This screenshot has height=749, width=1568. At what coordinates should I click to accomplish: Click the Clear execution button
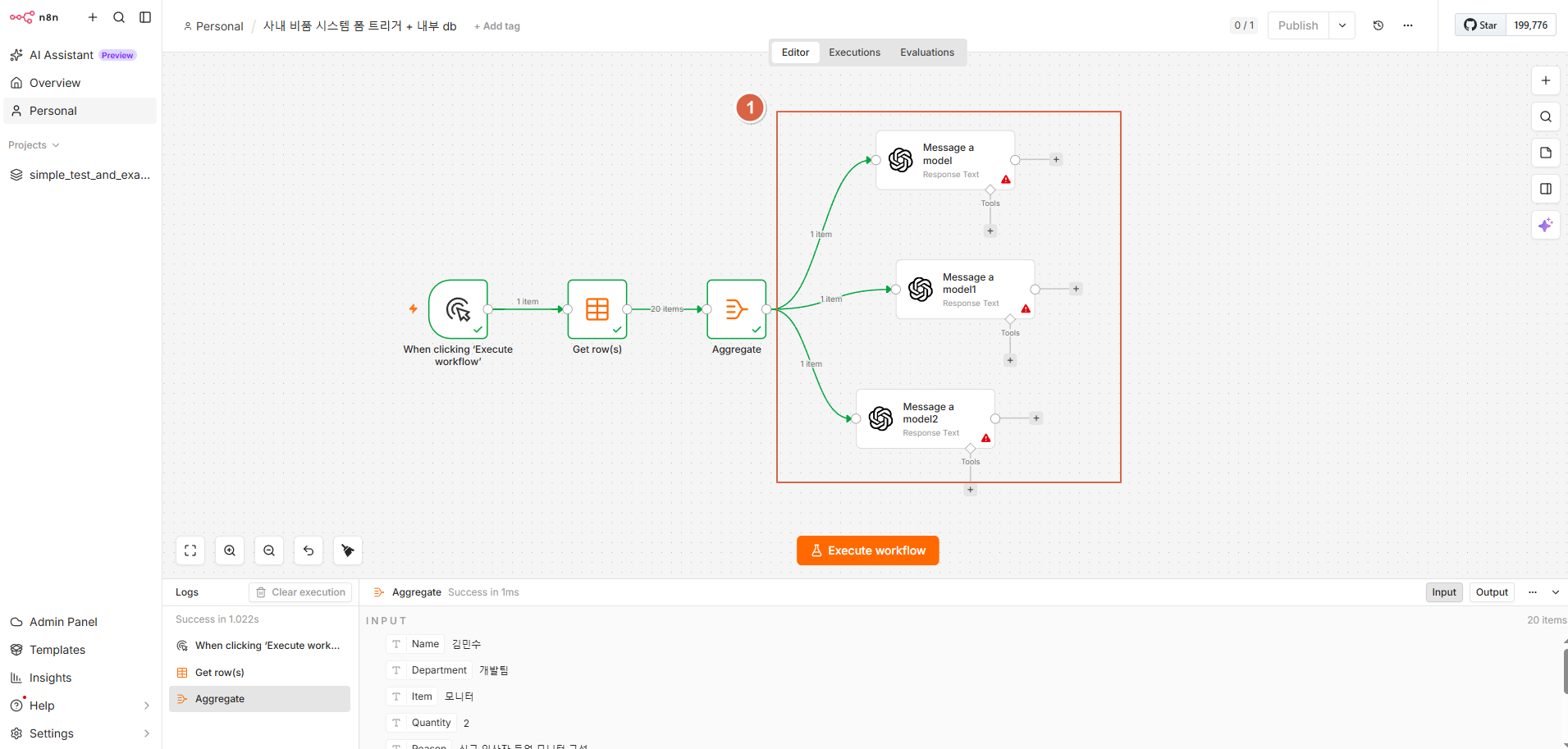click(300, 592)
